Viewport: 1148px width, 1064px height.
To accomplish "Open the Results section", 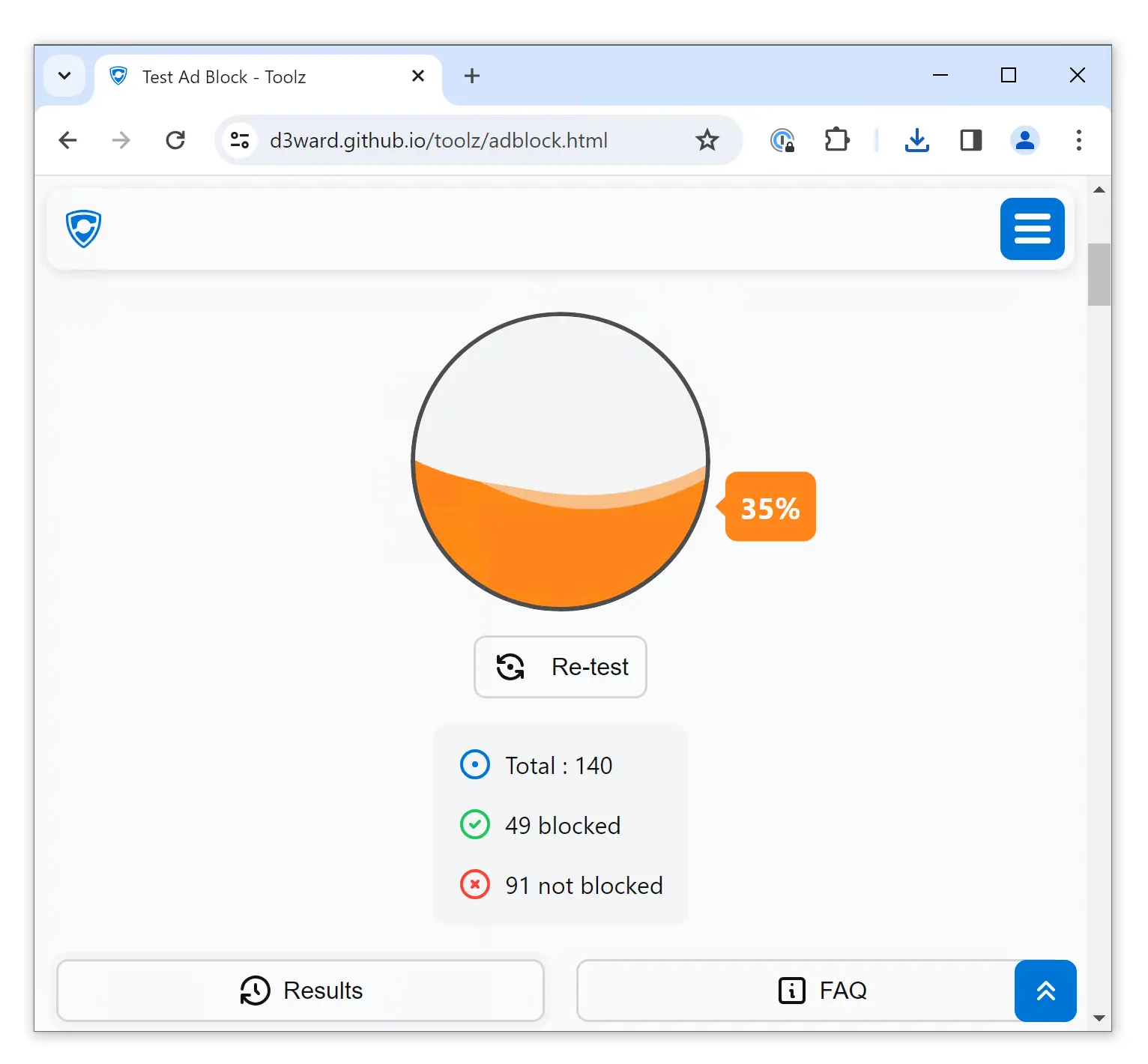I will 300,991.
